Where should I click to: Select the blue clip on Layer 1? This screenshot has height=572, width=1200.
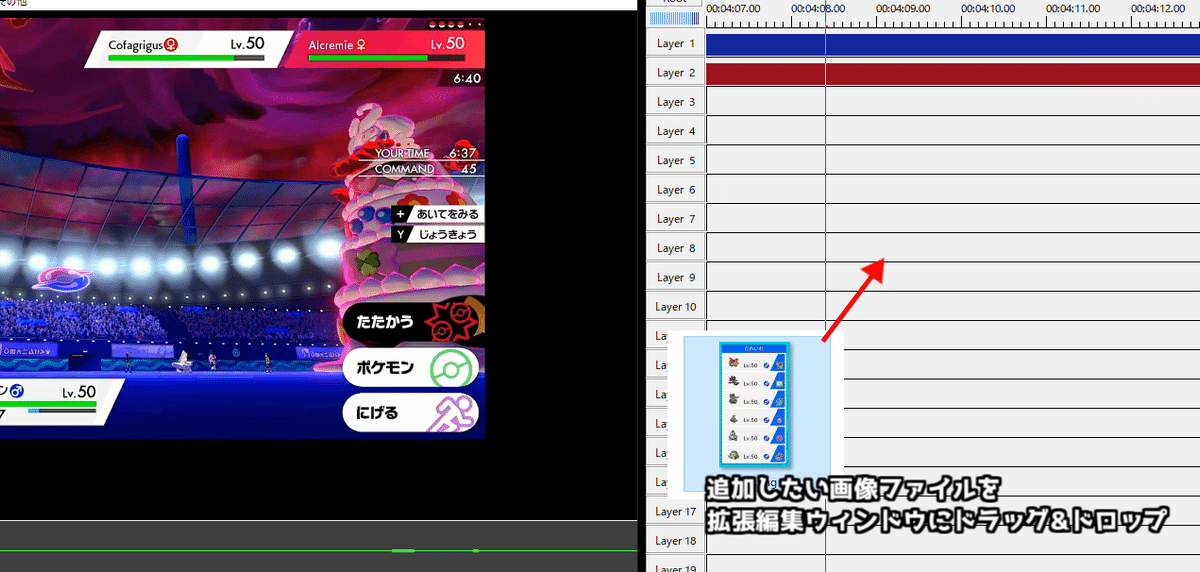(x=952, y=44)
